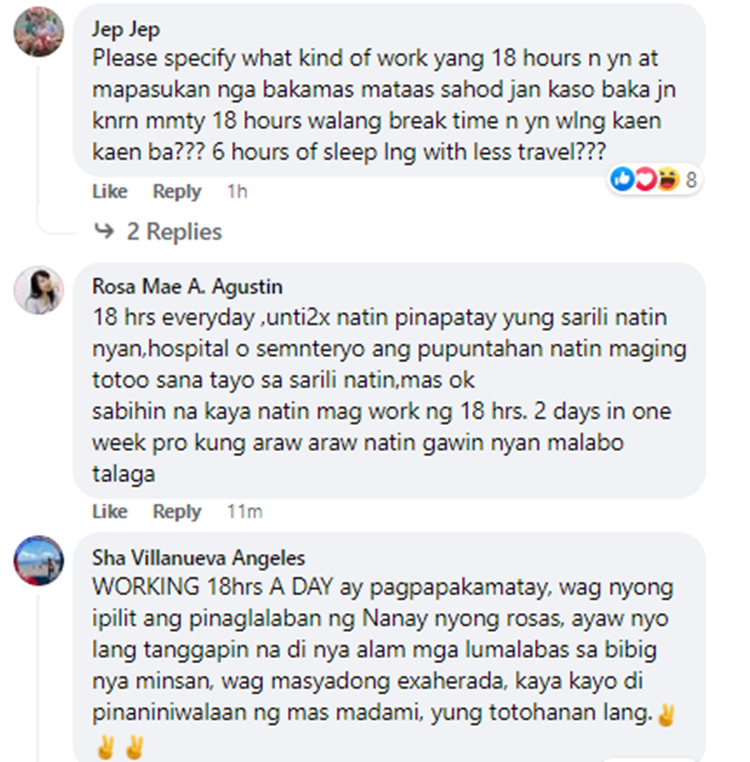
Task: Open Jep Jep's profile picture
Action: [39, 32]
